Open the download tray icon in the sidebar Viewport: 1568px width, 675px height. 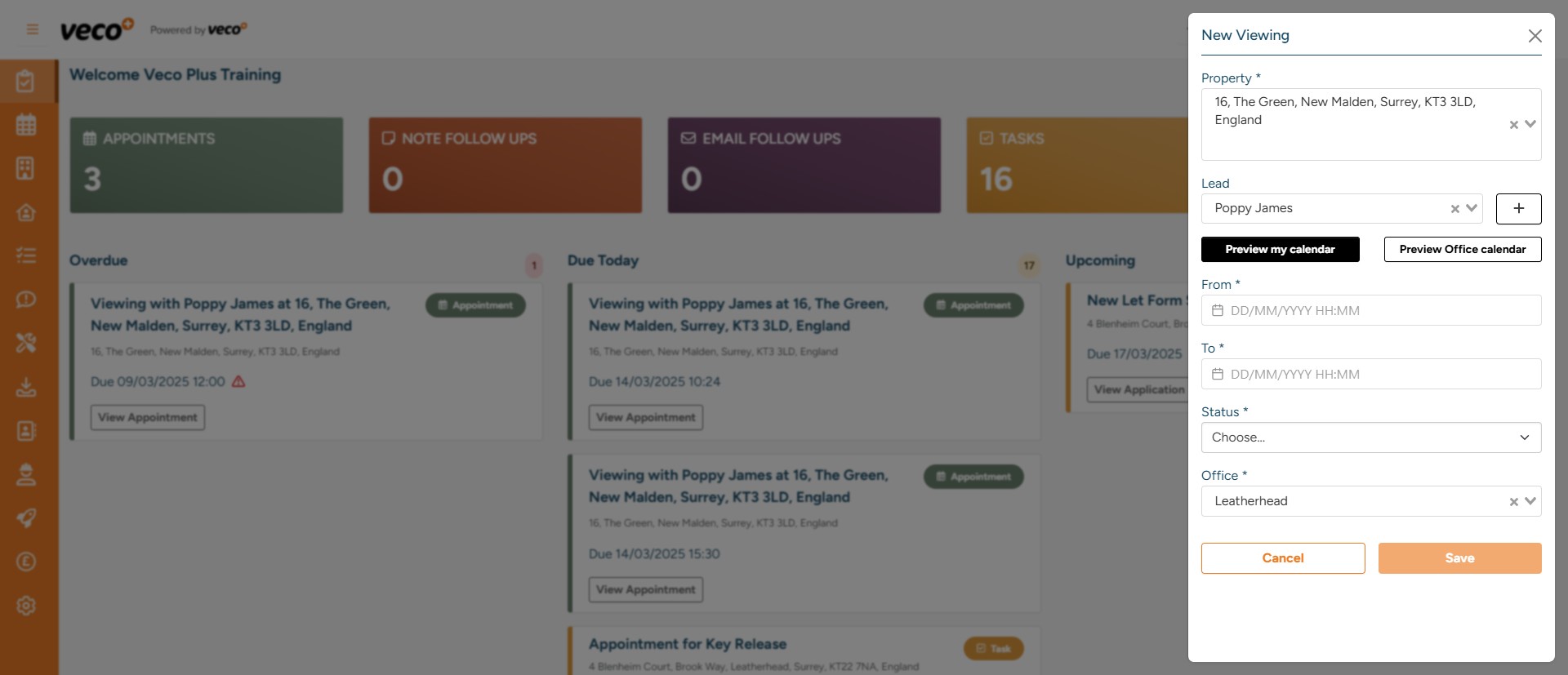coord(26,387)
